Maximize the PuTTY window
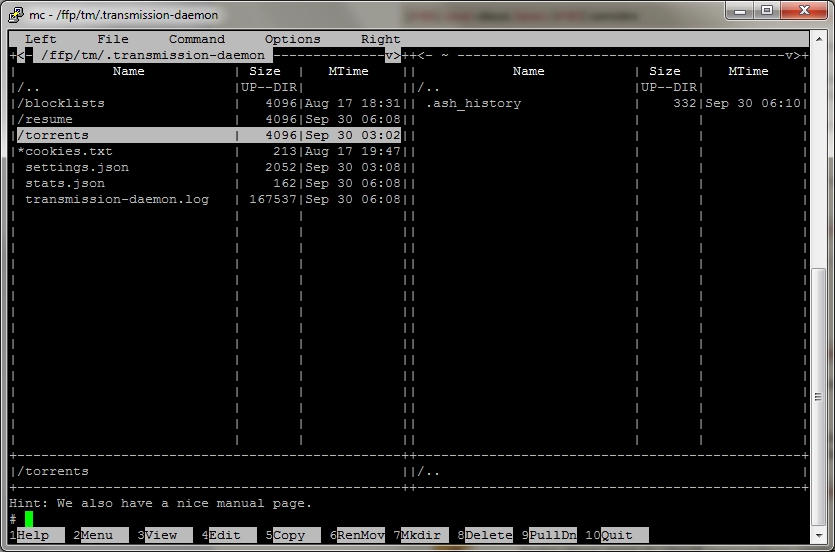The image size is (835, 552). (x=767, y=11)
